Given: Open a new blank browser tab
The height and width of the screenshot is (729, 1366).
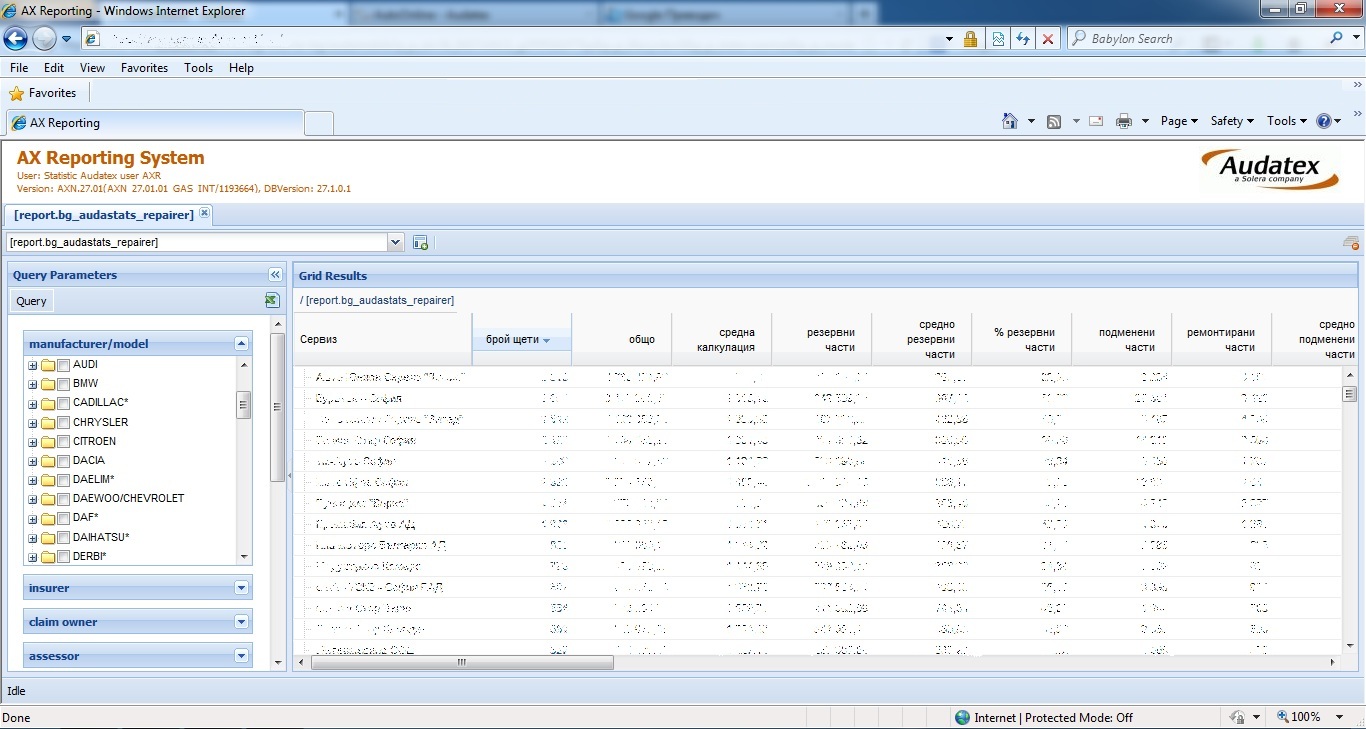Looking at the screenshot, I should click(319, 123).
